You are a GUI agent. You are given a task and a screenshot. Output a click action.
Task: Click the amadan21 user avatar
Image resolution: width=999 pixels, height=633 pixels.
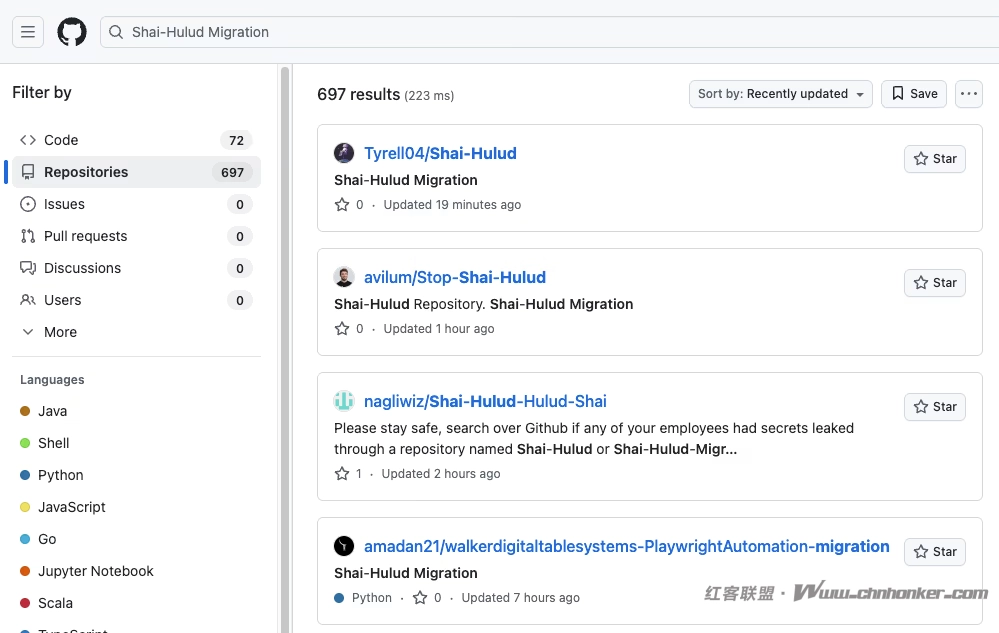click(344, 546)
